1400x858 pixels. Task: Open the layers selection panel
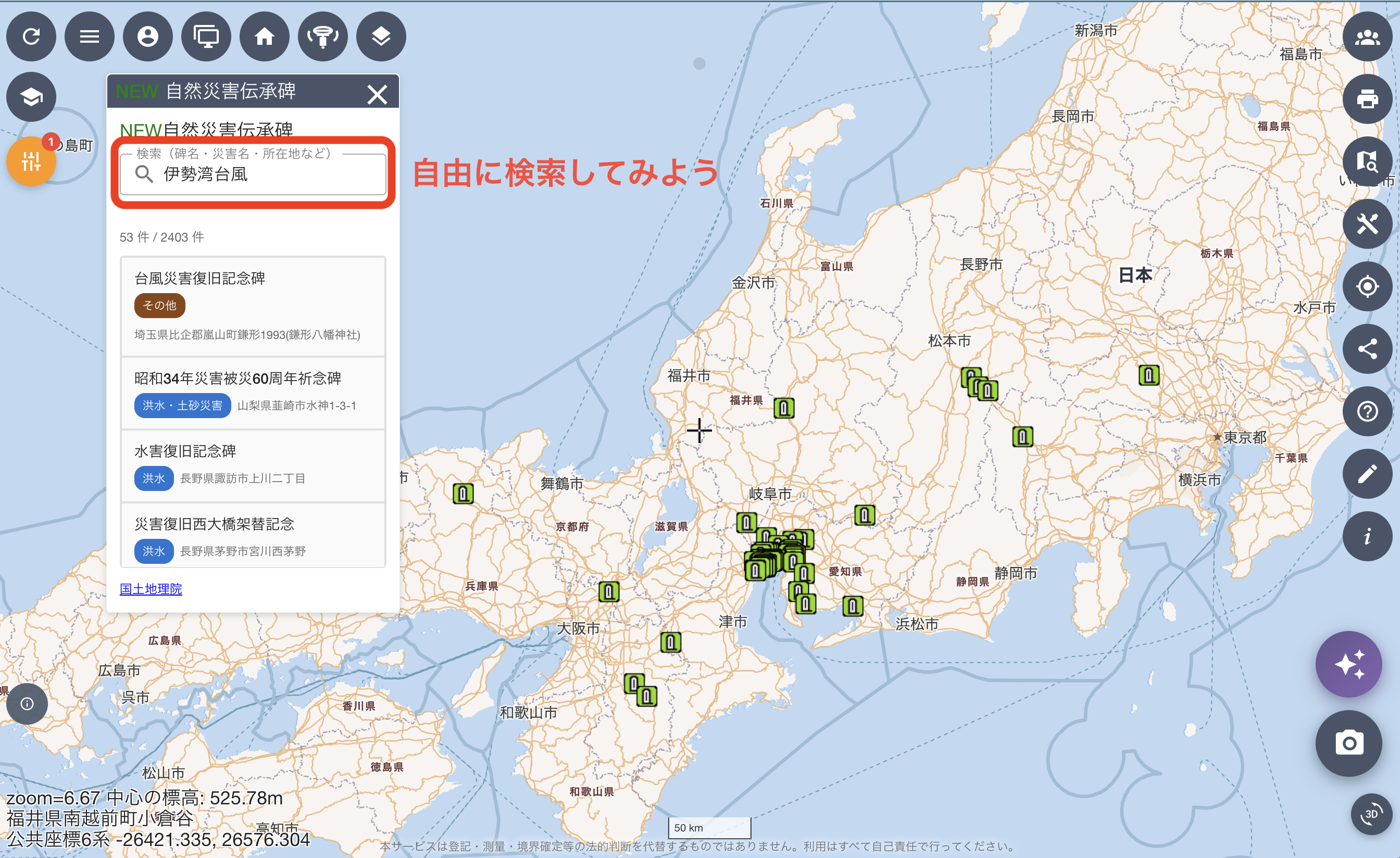tap(381, 36)
